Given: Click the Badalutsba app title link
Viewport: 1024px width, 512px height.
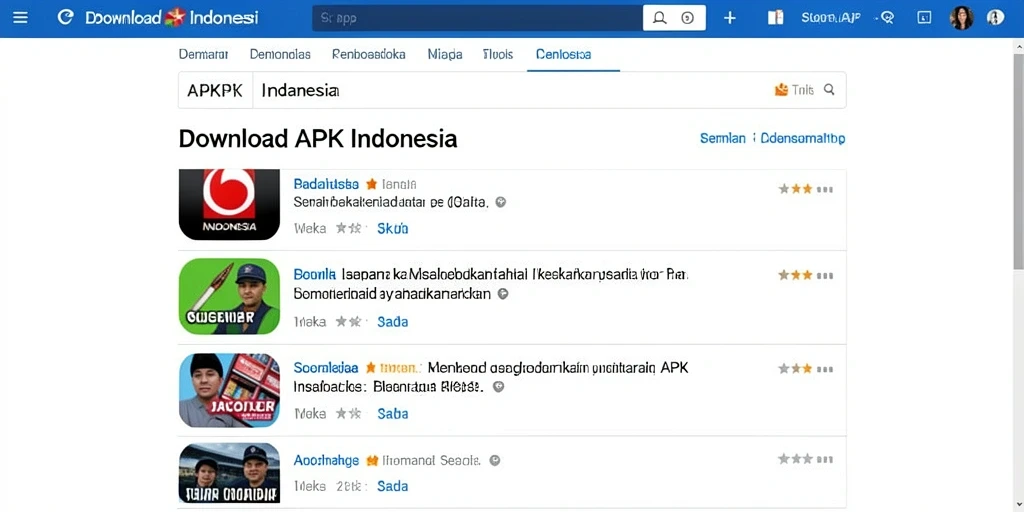Looking at the screenshot, I should pos(326,184).
